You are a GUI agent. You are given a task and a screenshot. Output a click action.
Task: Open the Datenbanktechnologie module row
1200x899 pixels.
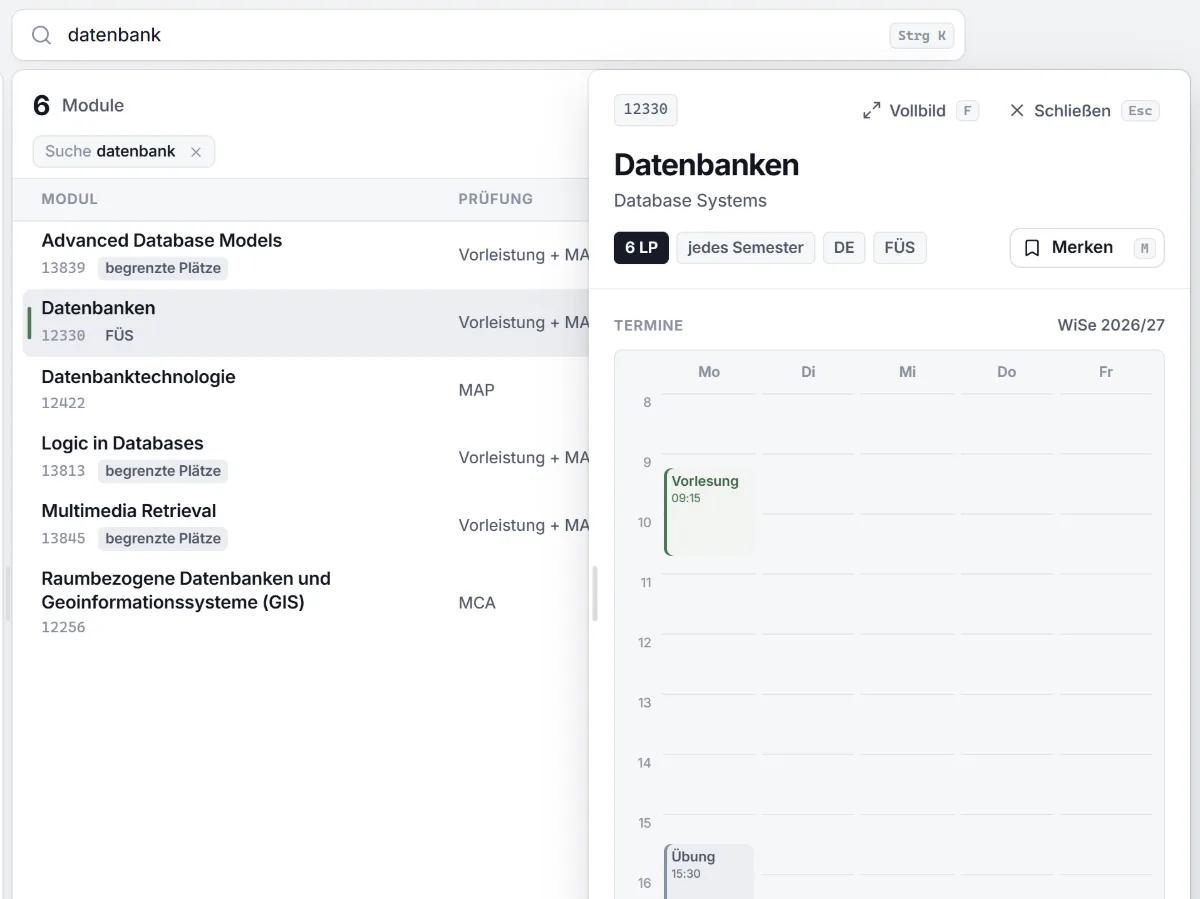306,390
